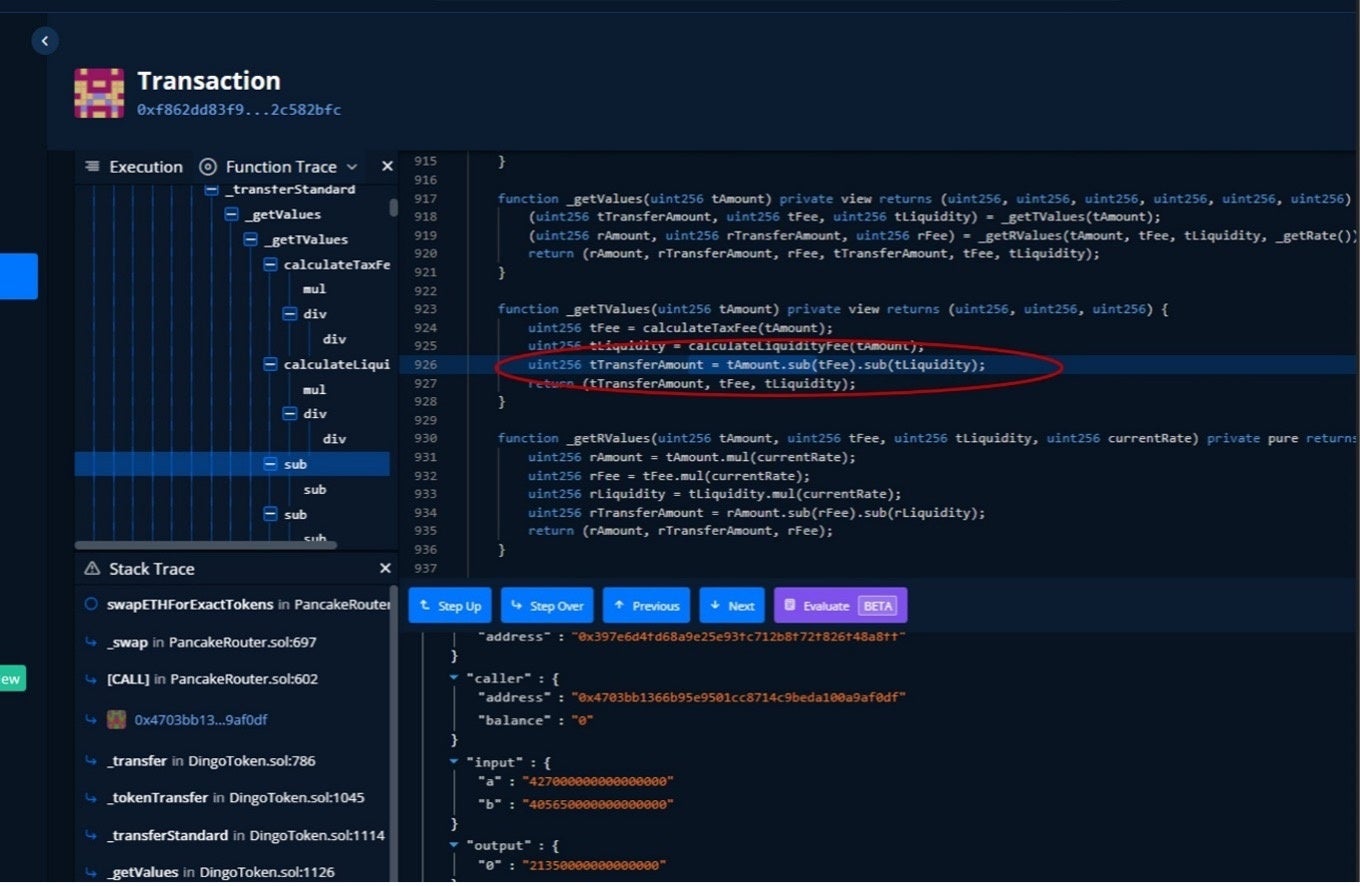Click the back chevron icon above Transaction
Viewport: 1362px width, 886px height.
pos(45,41)
